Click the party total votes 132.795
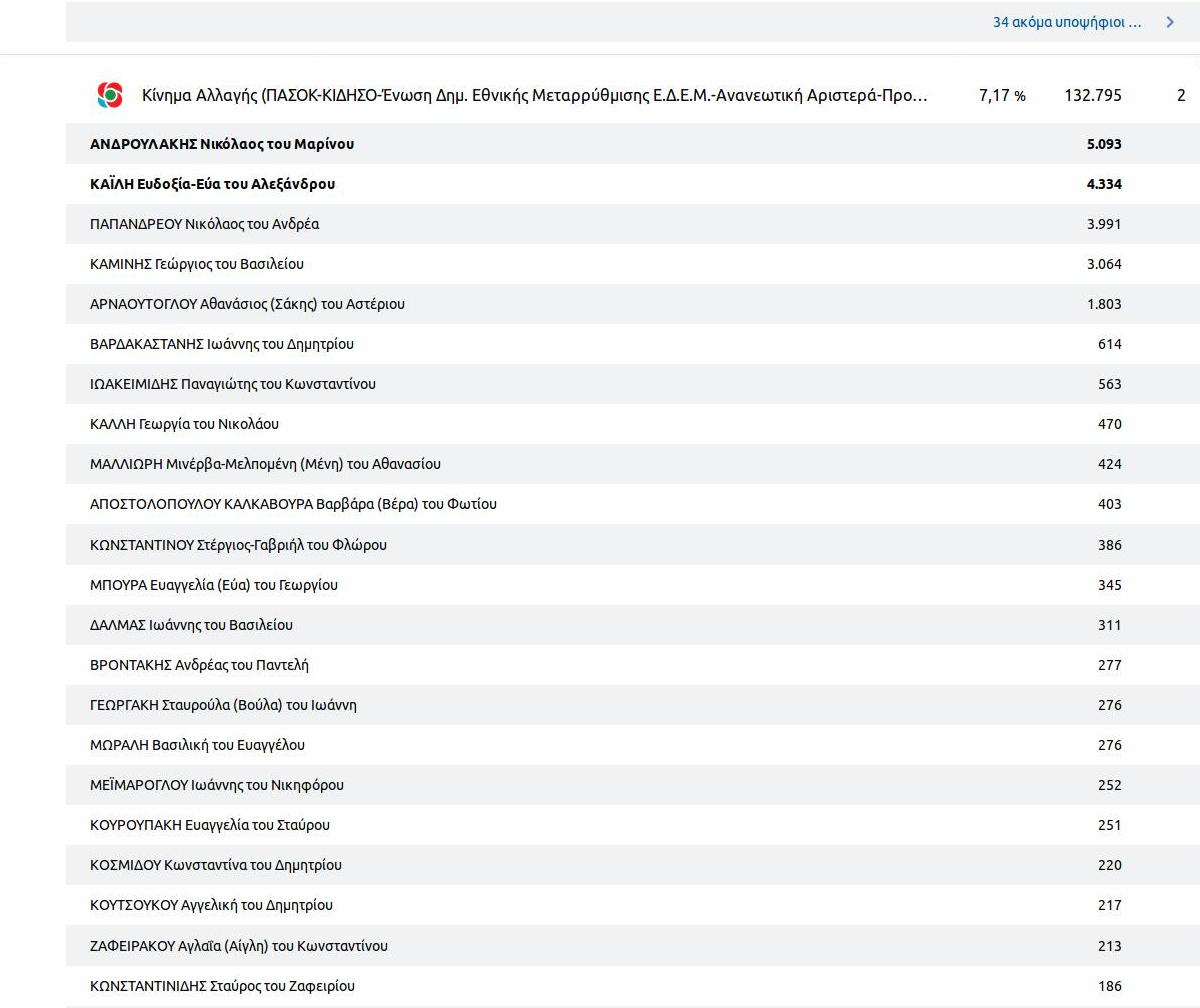Screen dimensions: 1200x1008 pos(1093,96)
